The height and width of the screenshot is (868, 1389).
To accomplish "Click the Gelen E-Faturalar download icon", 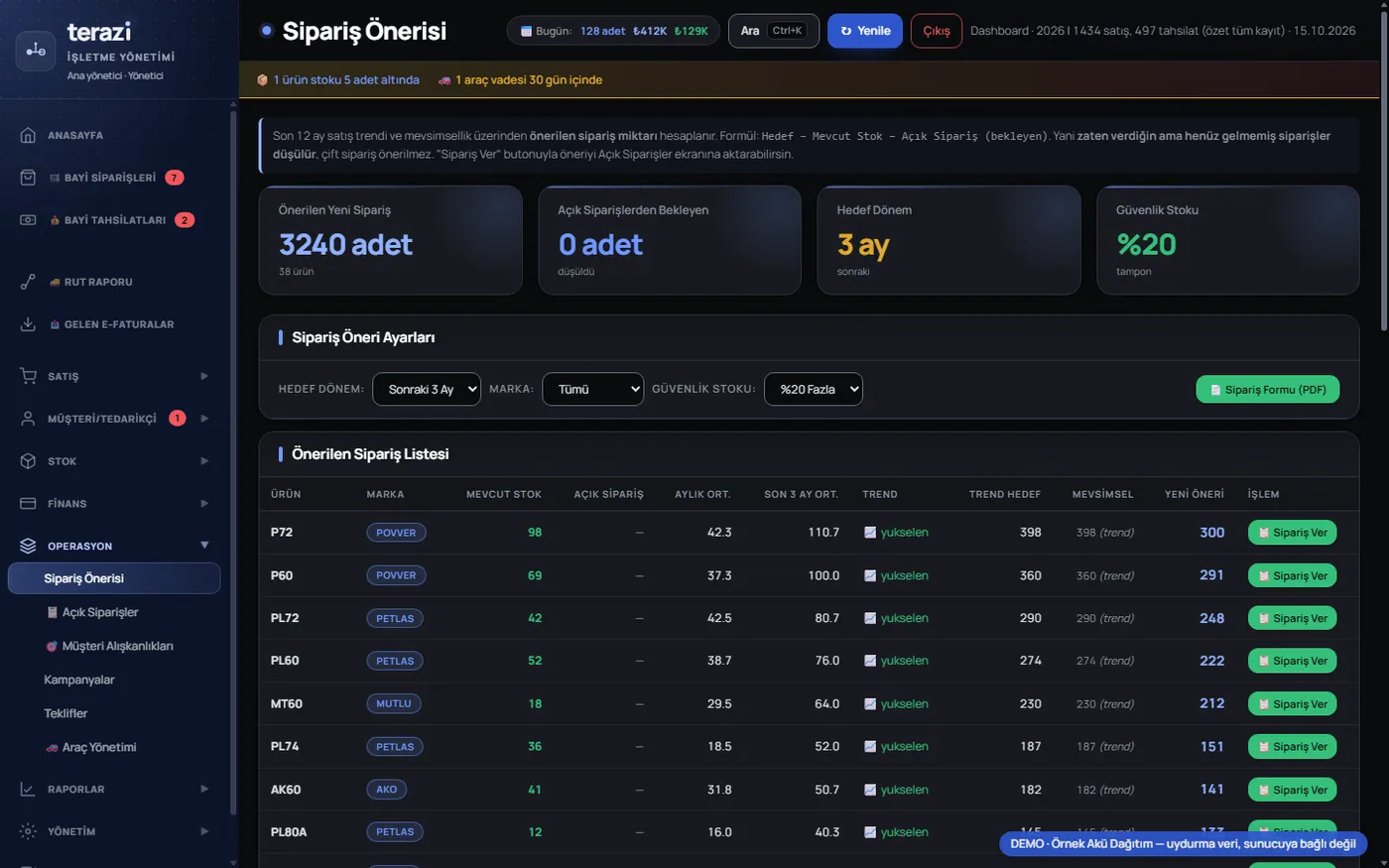I will (x=28, y=324).
